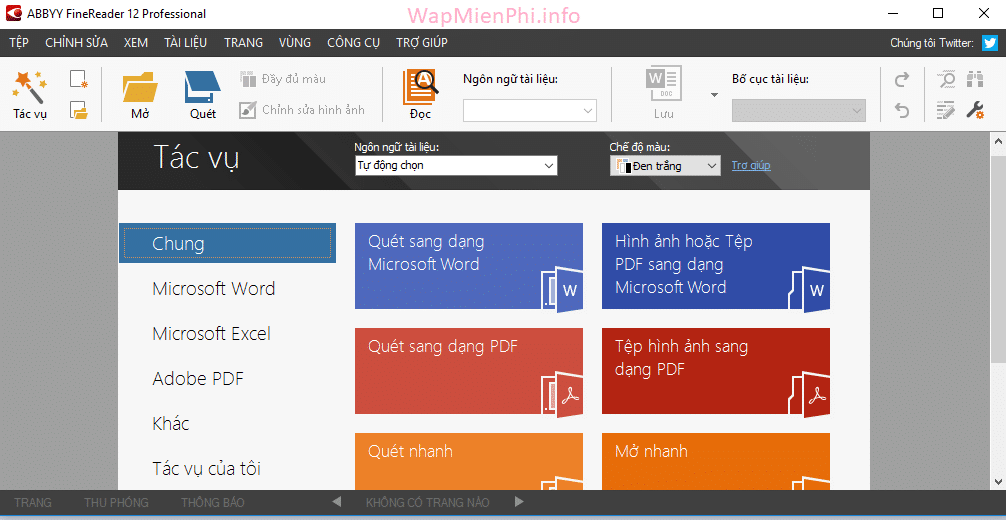Click the ABBYY FineReader title bar logo
This screenshot has height=520, width=1006.
tap(14, 13)
